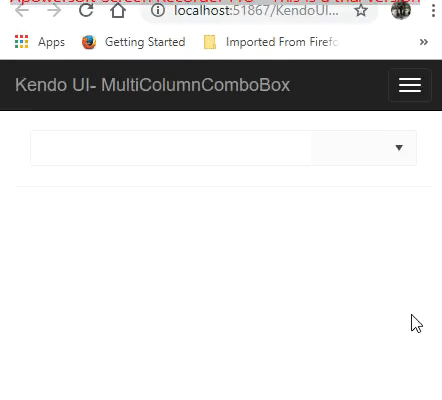Go back using the browser back arrow

pyautogui.click(x=22, y=10)
